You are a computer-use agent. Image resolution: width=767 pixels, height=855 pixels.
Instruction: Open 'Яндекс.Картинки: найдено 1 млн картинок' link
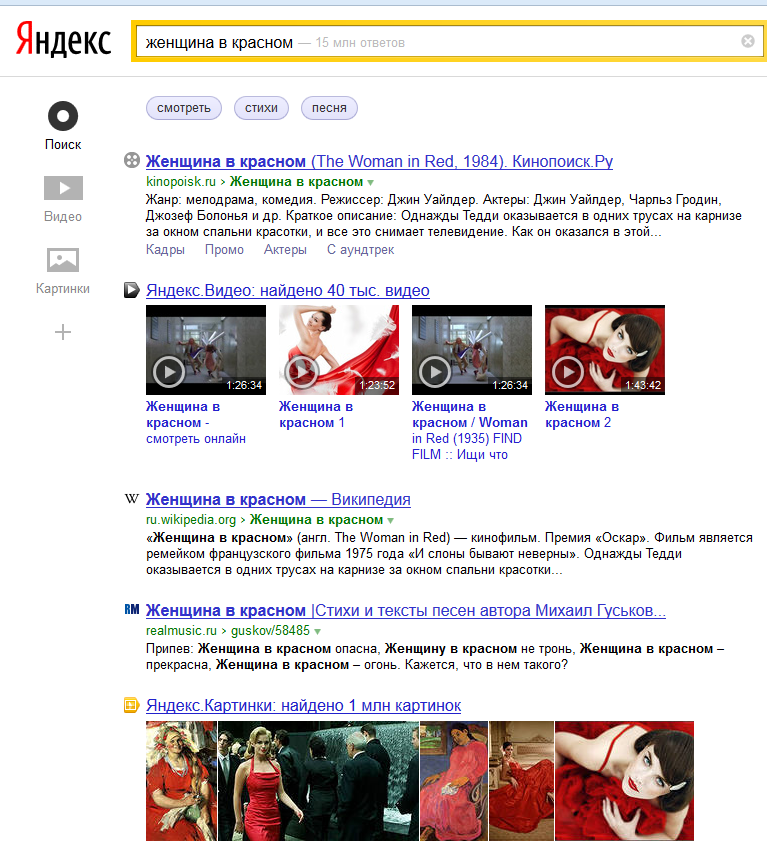304,706
